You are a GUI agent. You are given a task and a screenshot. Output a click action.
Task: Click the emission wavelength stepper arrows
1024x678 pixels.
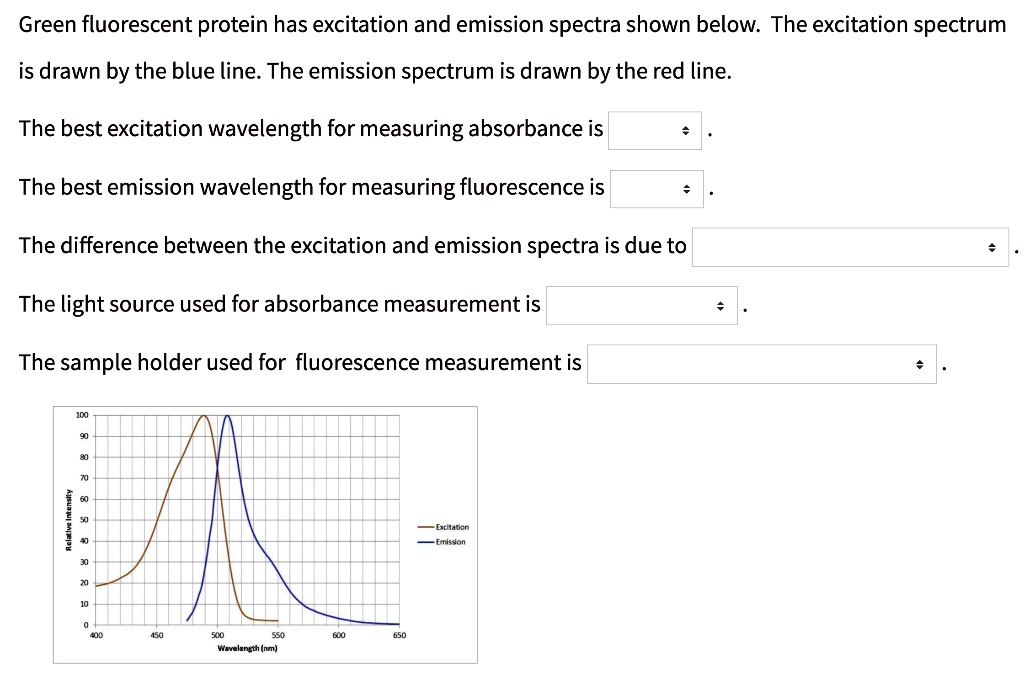pyautogui.click(x=686, y=188)
